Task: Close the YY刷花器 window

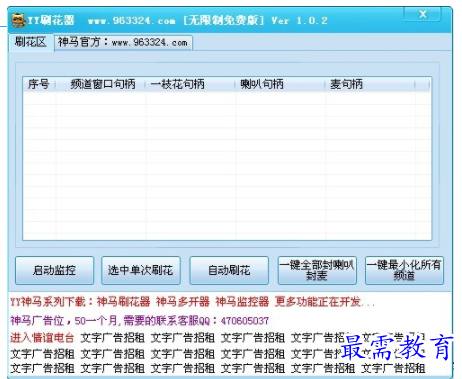Action: coord(423,14)
